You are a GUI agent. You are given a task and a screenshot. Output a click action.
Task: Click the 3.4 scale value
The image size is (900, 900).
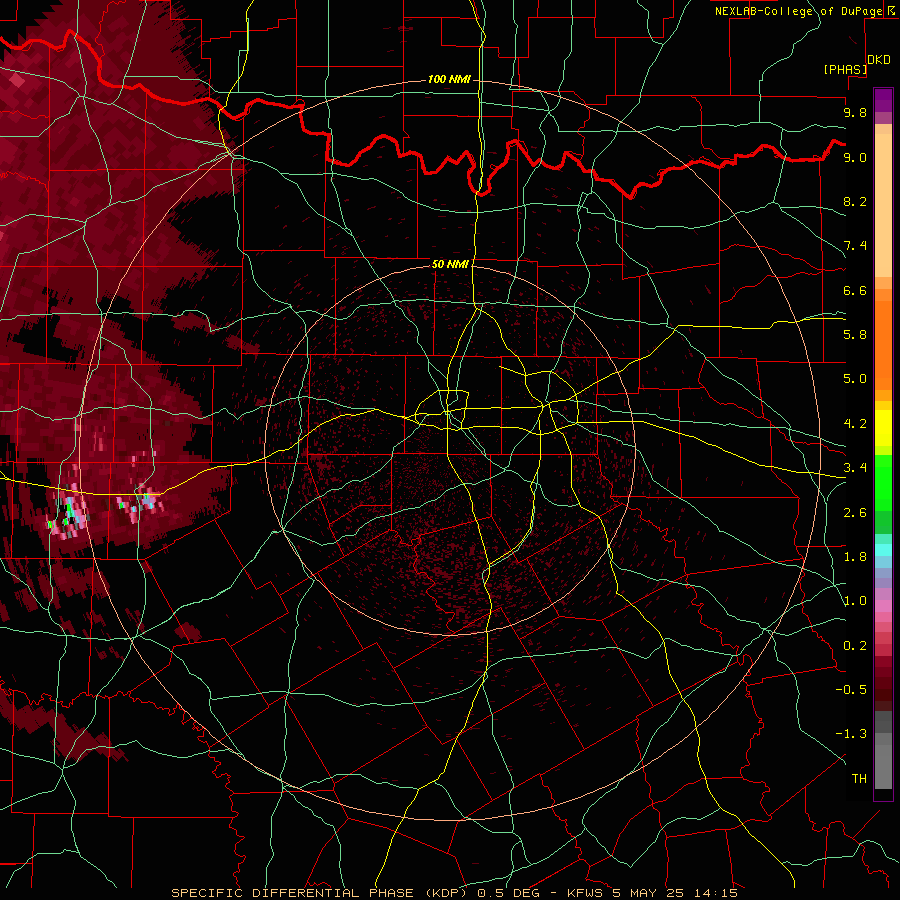coord(855,468)
